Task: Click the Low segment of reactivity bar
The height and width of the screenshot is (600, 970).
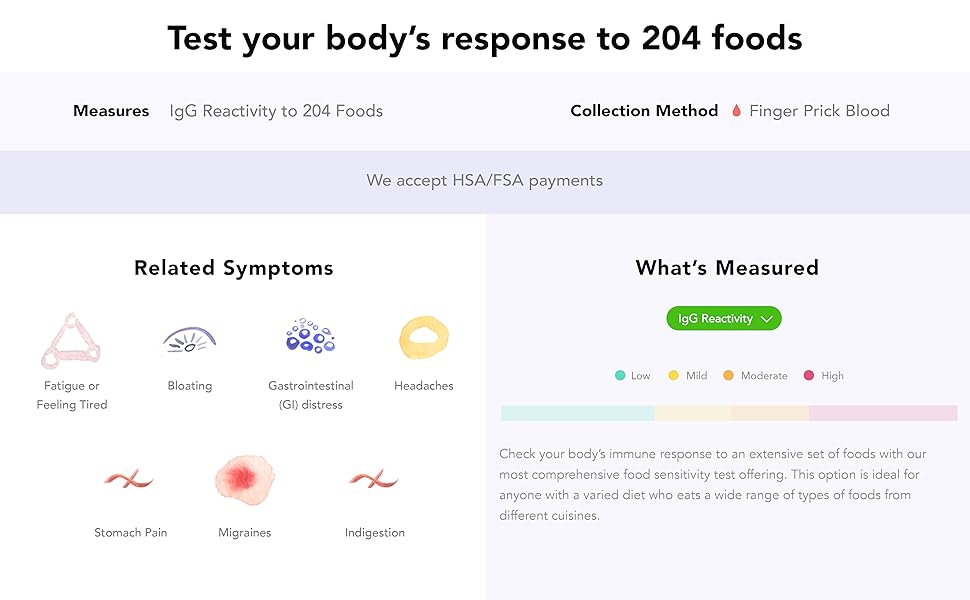Action: pyautogui.click(x=577, y=413)
